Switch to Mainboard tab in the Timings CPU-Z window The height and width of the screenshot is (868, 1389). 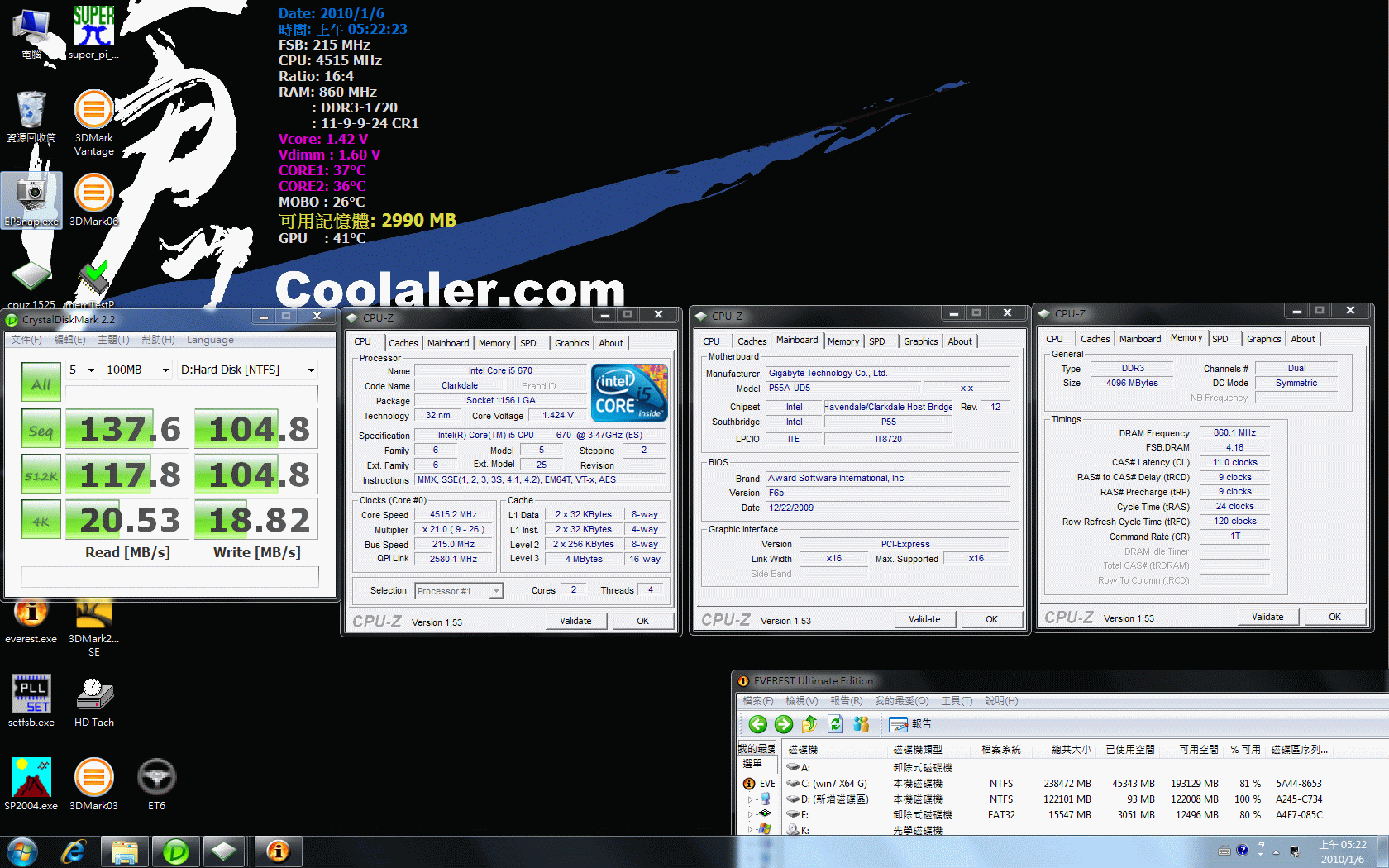click(1140, 339)
